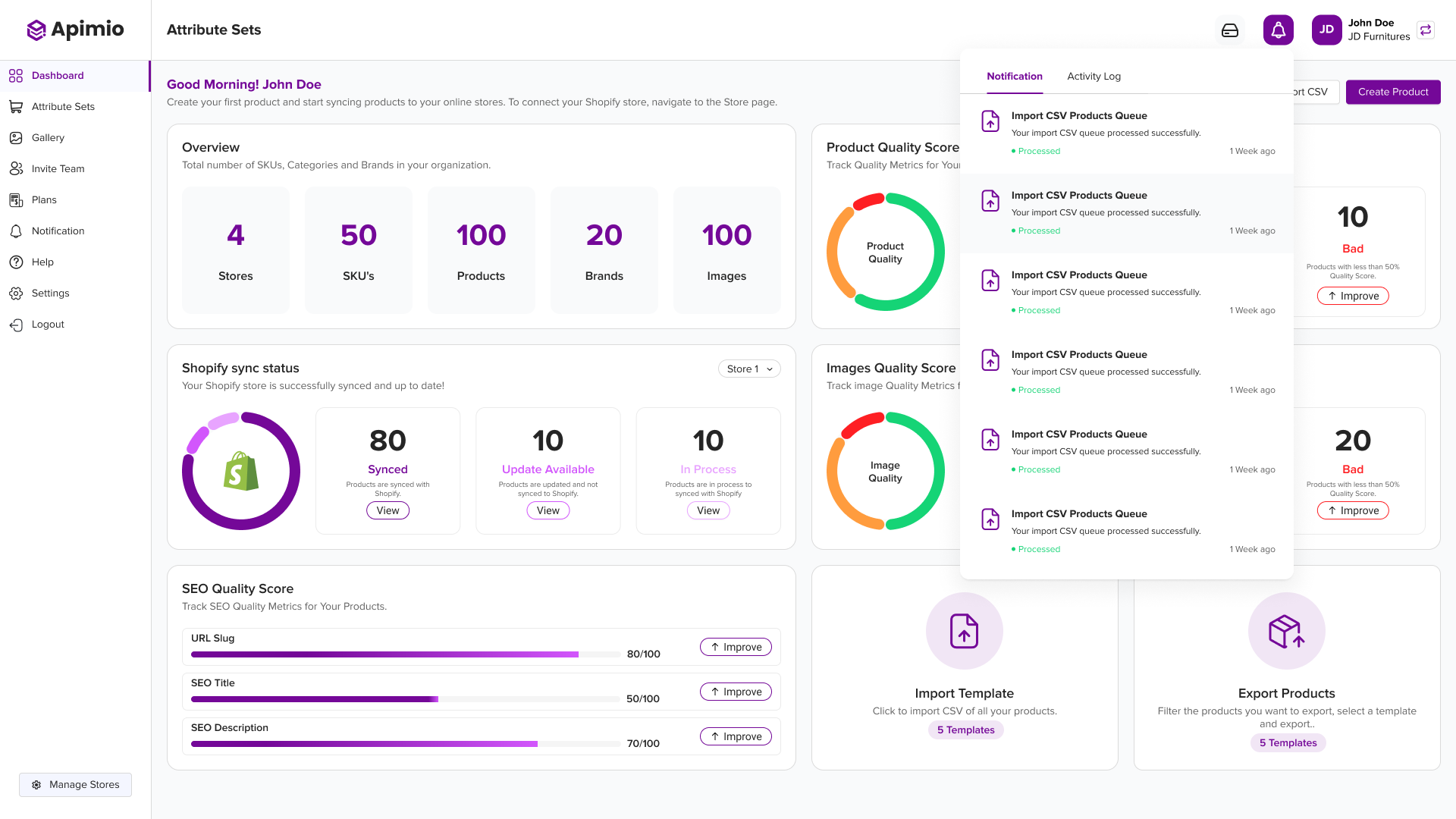The width and height of the screenshot is (1456, 819).
Task: Click the Import Template file upload icon
Action: pos(965,631)
